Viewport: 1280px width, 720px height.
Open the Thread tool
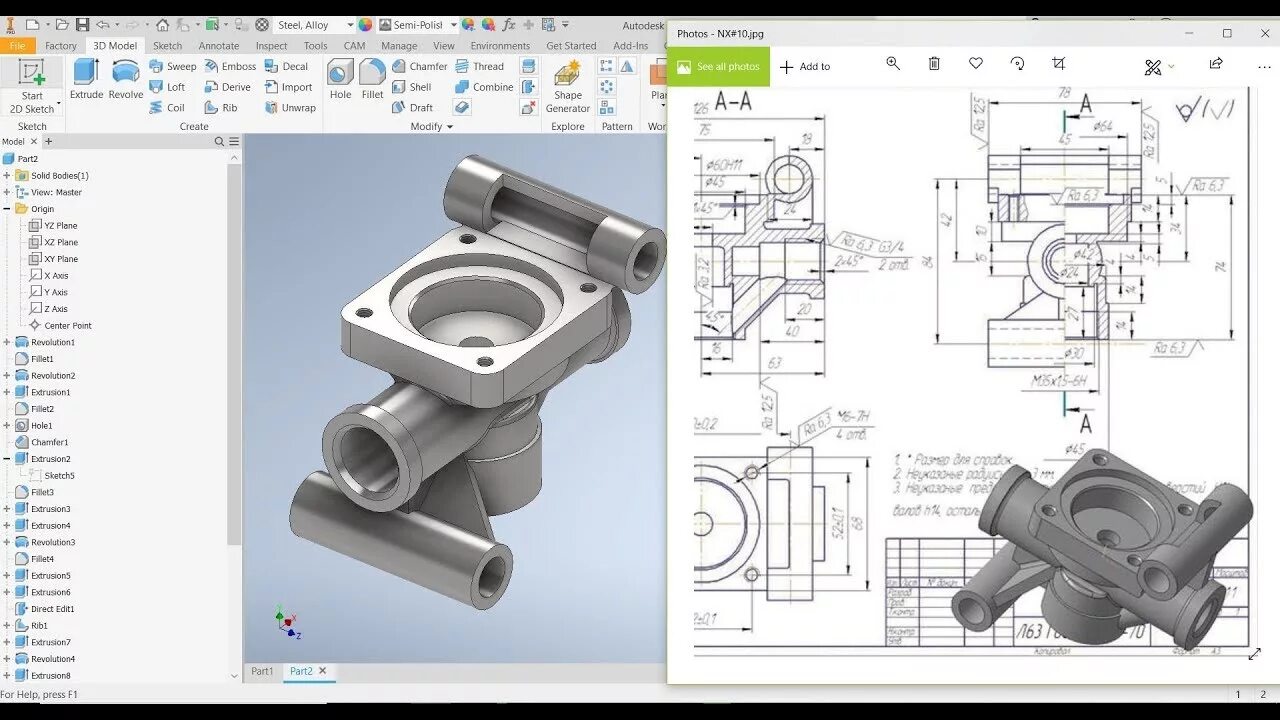coord(479,66)
